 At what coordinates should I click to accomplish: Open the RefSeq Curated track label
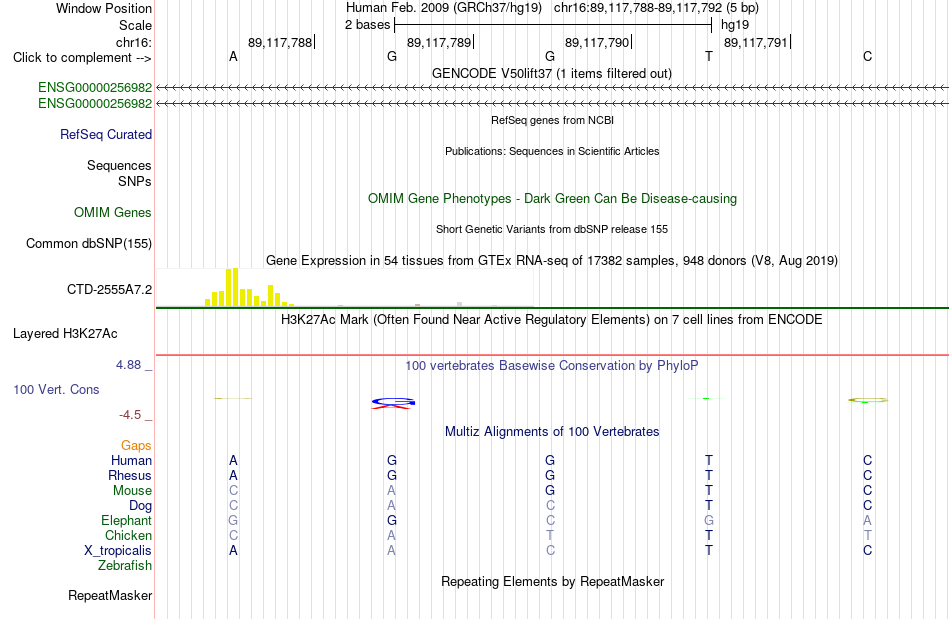pos(105,134)
